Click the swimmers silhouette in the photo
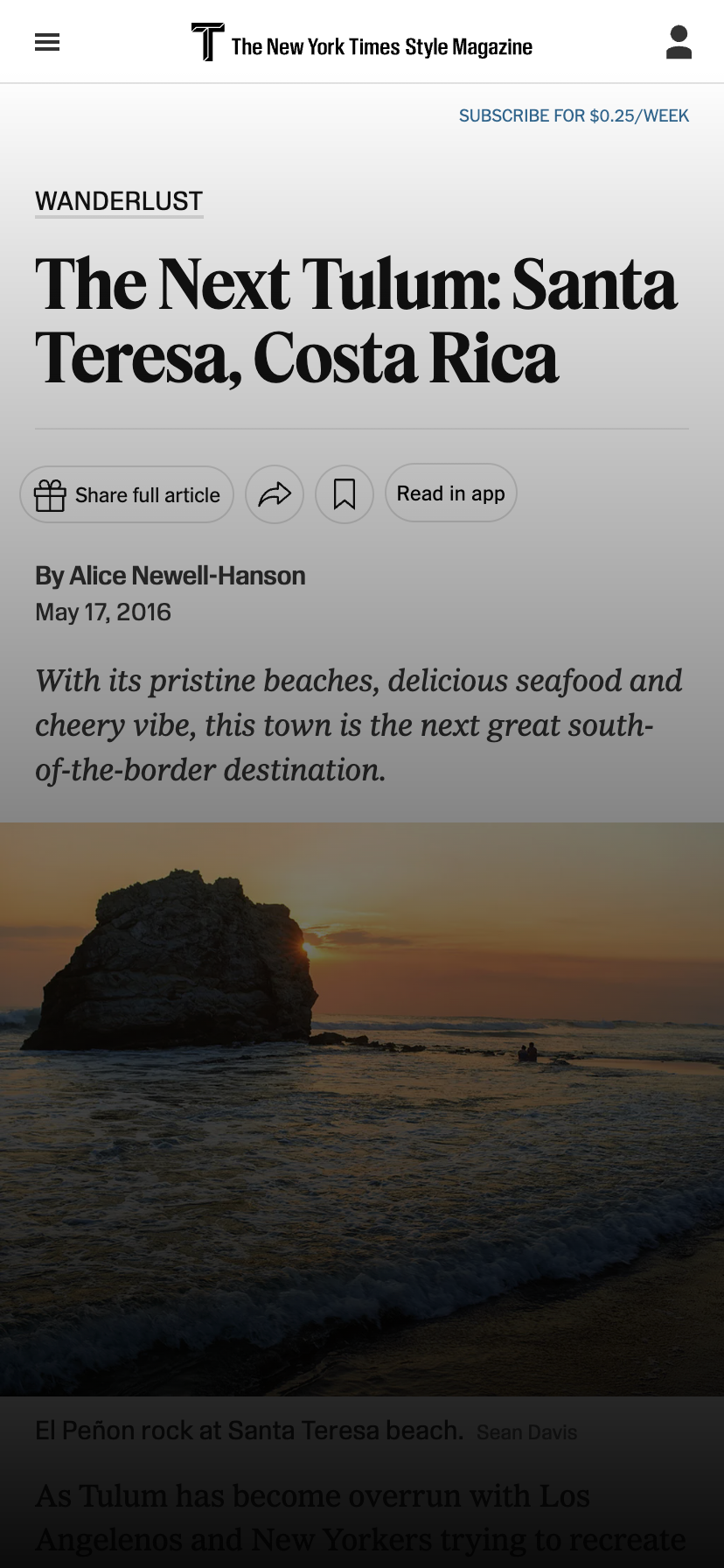Viewport: 724px width, 1568px height. [x=527, y=1053]
